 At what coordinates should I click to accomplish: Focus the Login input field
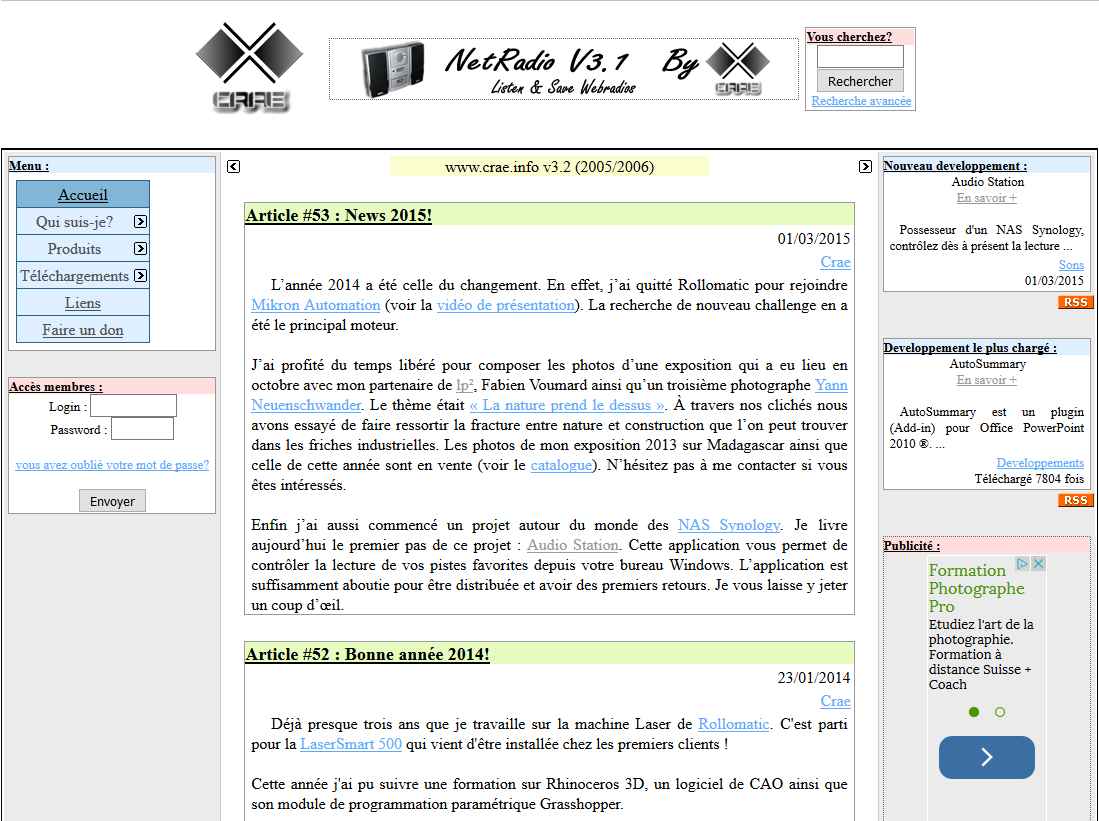click(133, 405)
